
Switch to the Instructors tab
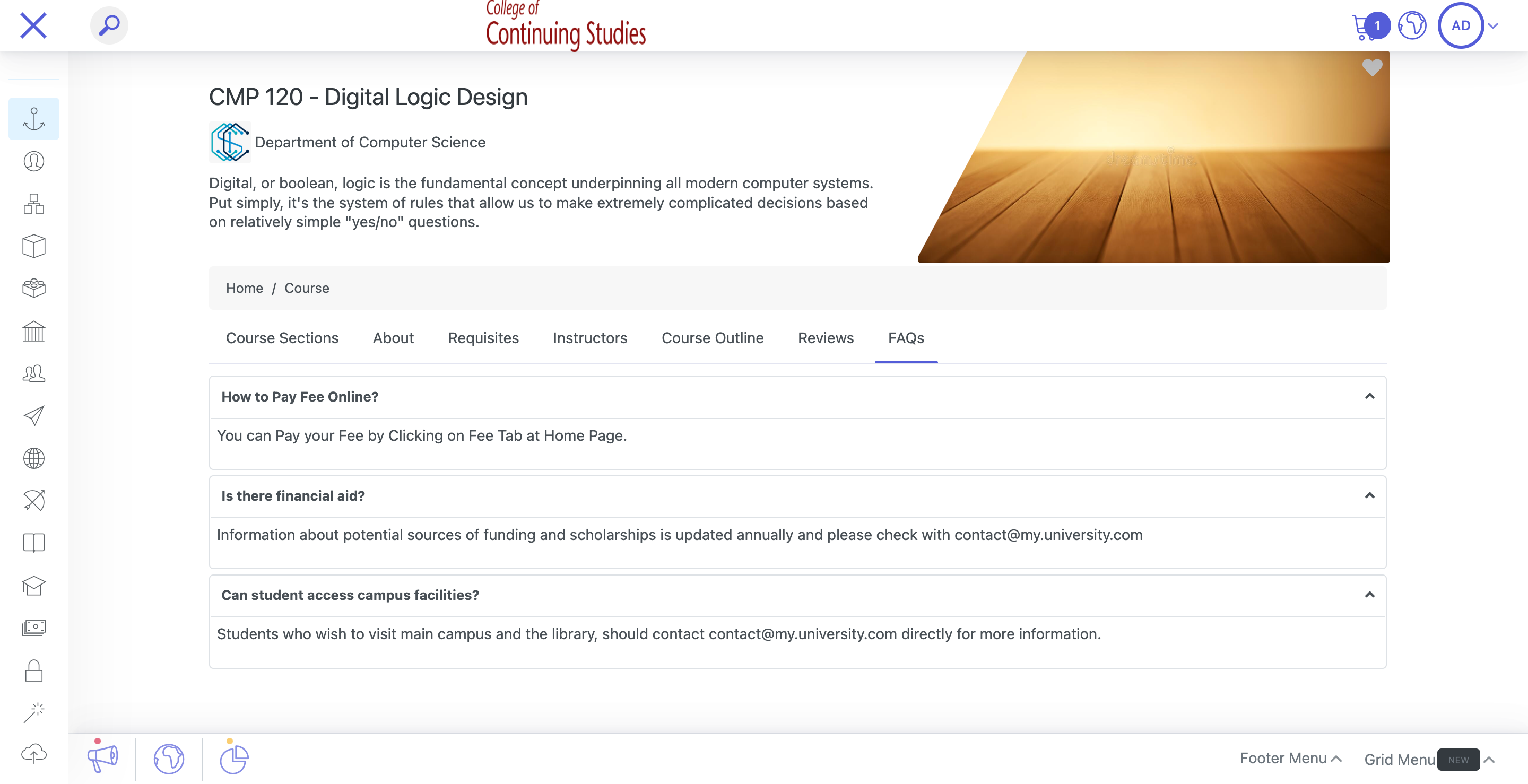590,337
